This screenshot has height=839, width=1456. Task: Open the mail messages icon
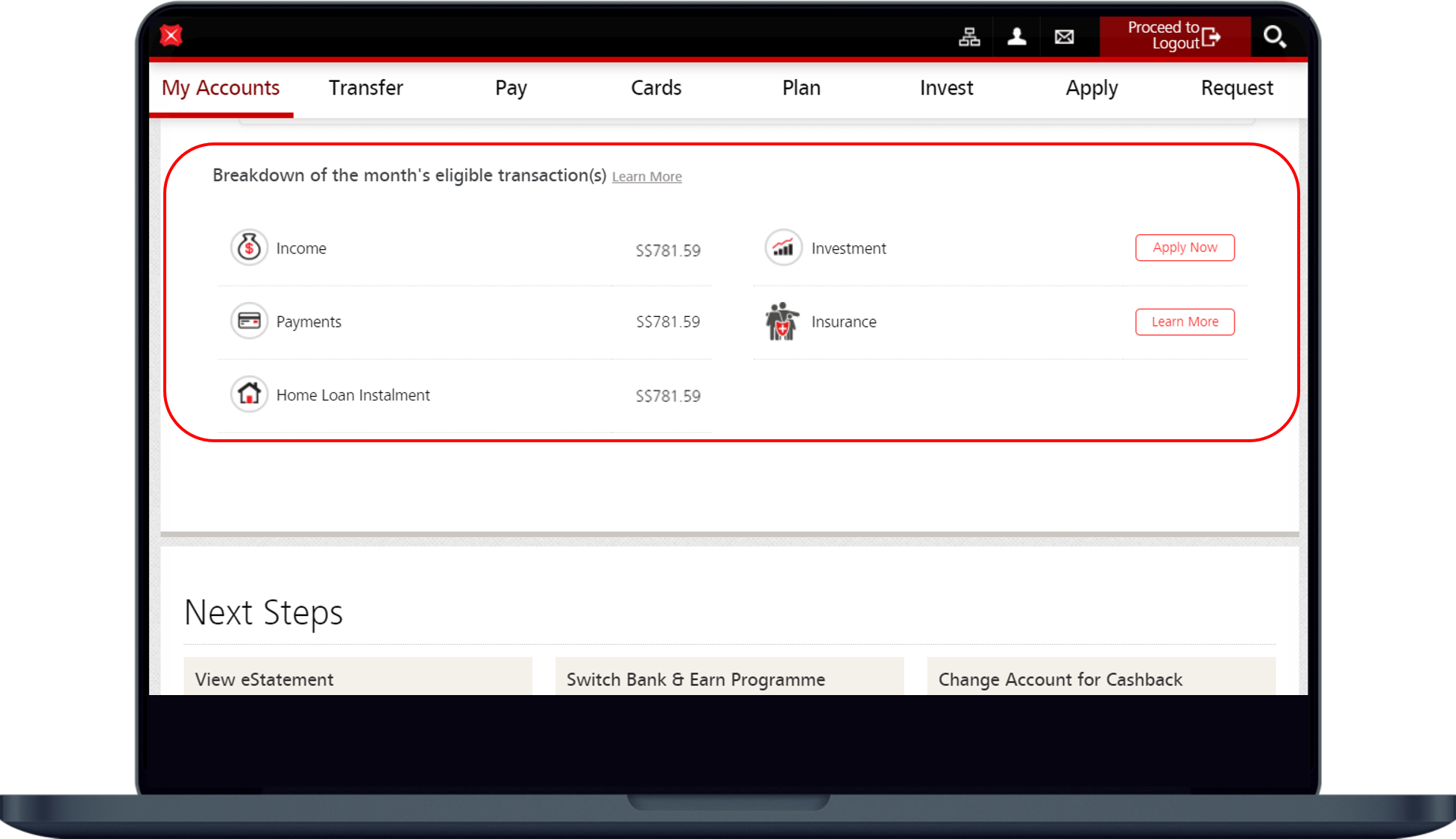pos(1065,37)
